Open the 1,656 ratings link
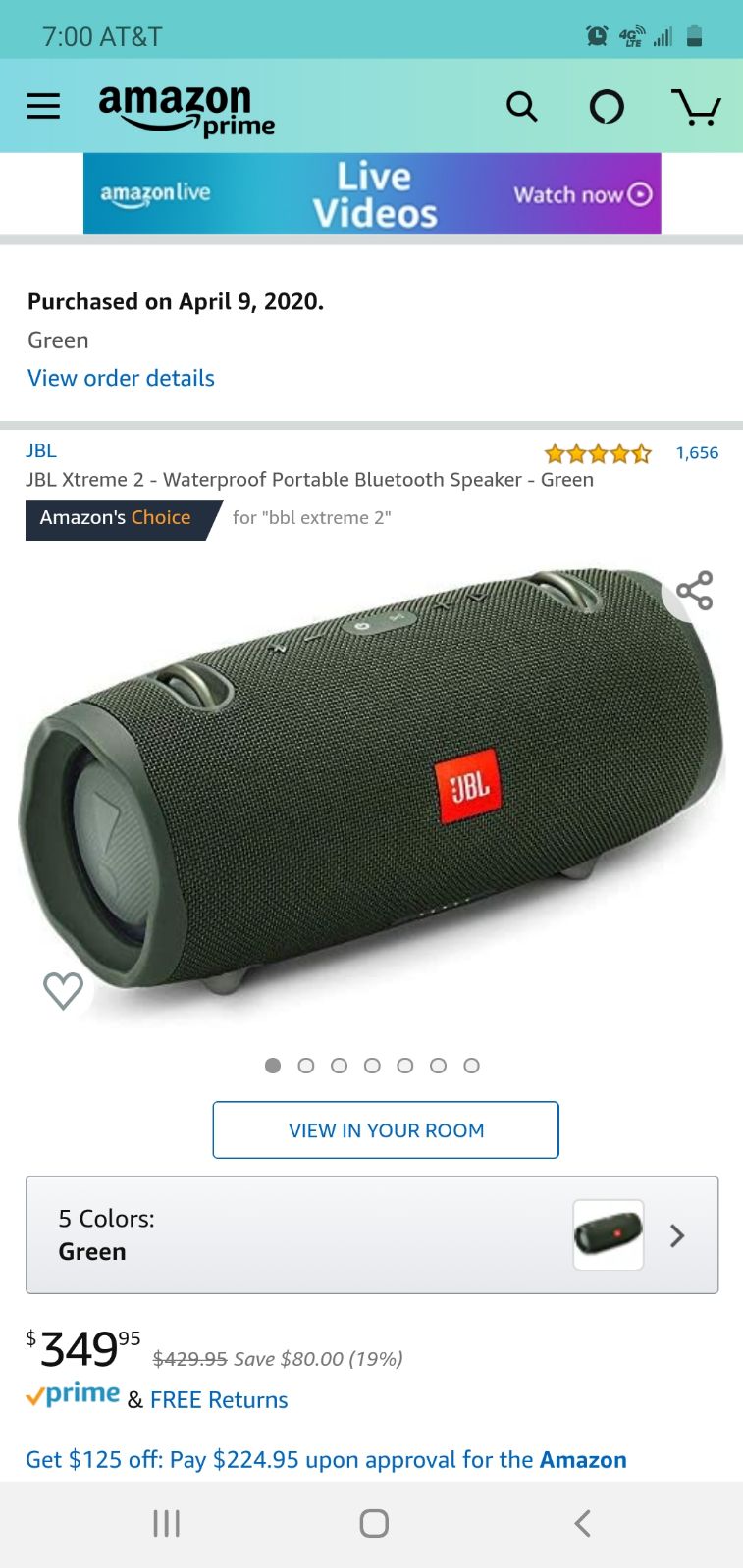743x1568 pixels. (x=697, y=452)
